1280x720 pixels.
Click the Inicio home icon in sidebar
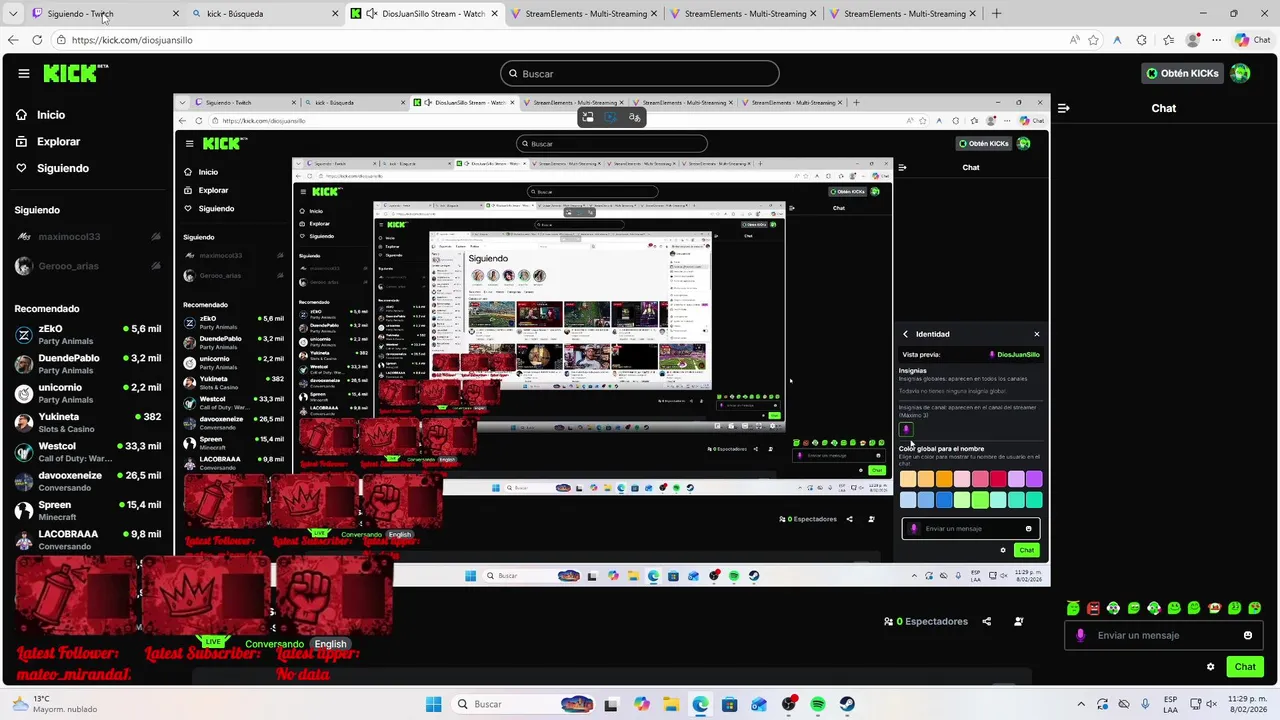click(x=21, y=115)
